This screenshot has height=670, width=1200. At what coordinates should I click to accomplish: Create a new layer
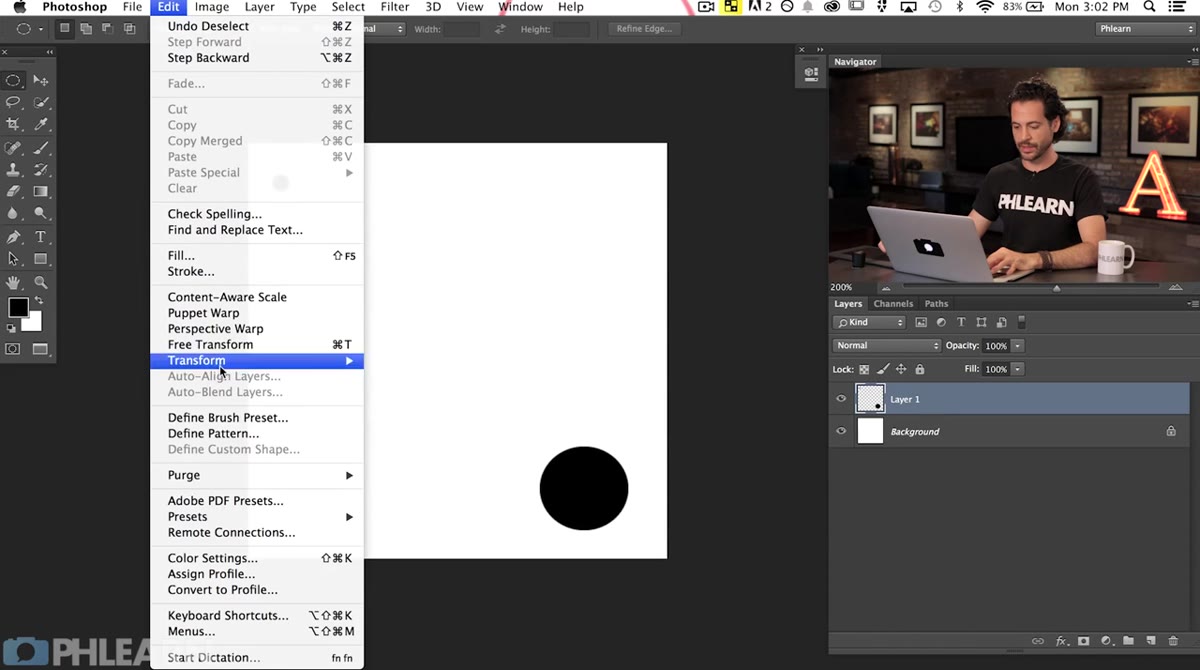tap(1150, 641)
